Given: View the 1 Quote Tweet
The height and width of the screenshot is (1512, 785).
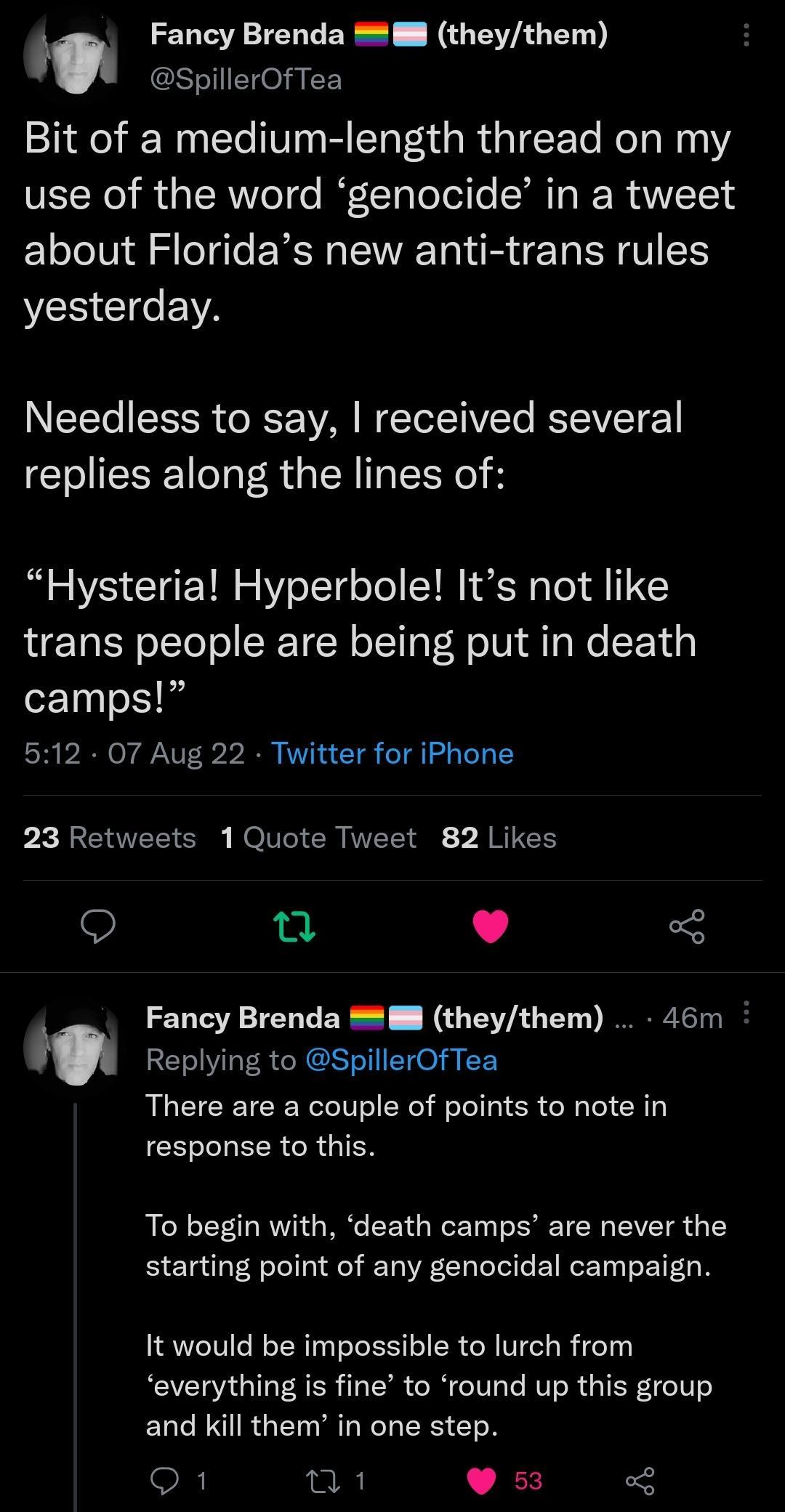Looking at the screenshot, I should (x=318, y=838).
